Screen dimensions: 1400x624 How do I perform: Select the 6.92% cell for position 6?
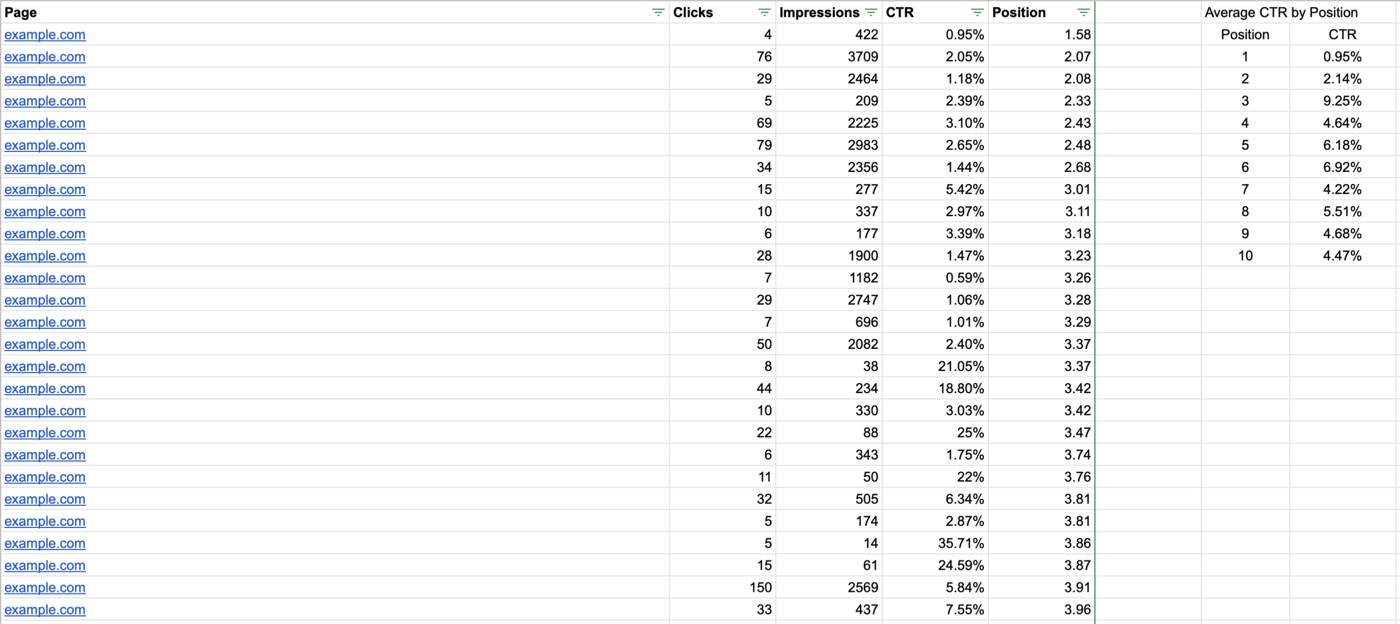(1342, 167)
